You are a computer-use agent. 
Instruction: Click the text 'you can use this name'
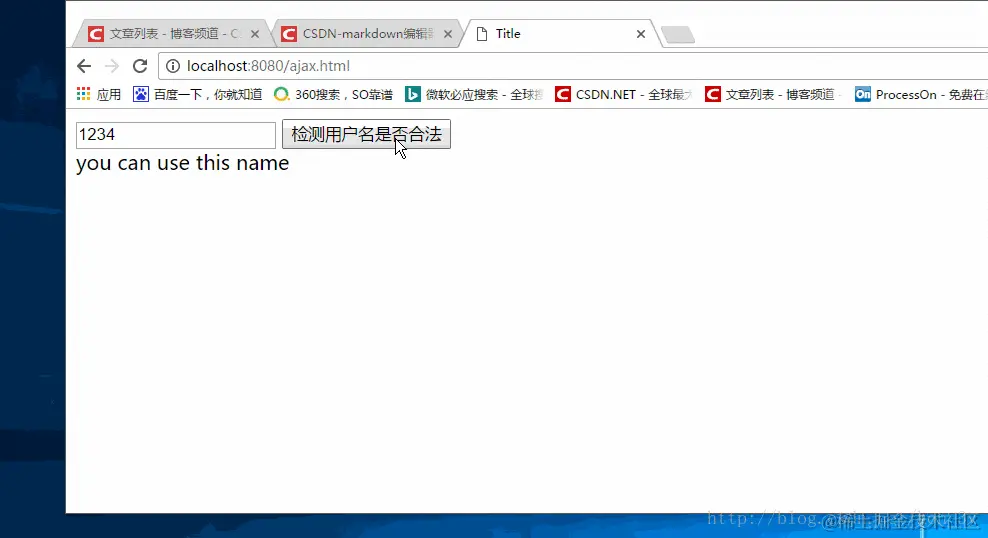click(x=182, y=163)
